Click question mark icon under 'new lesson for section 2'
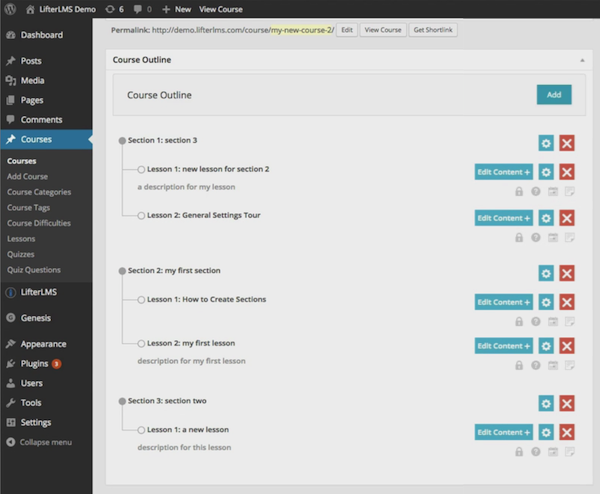 coord(536,191)
